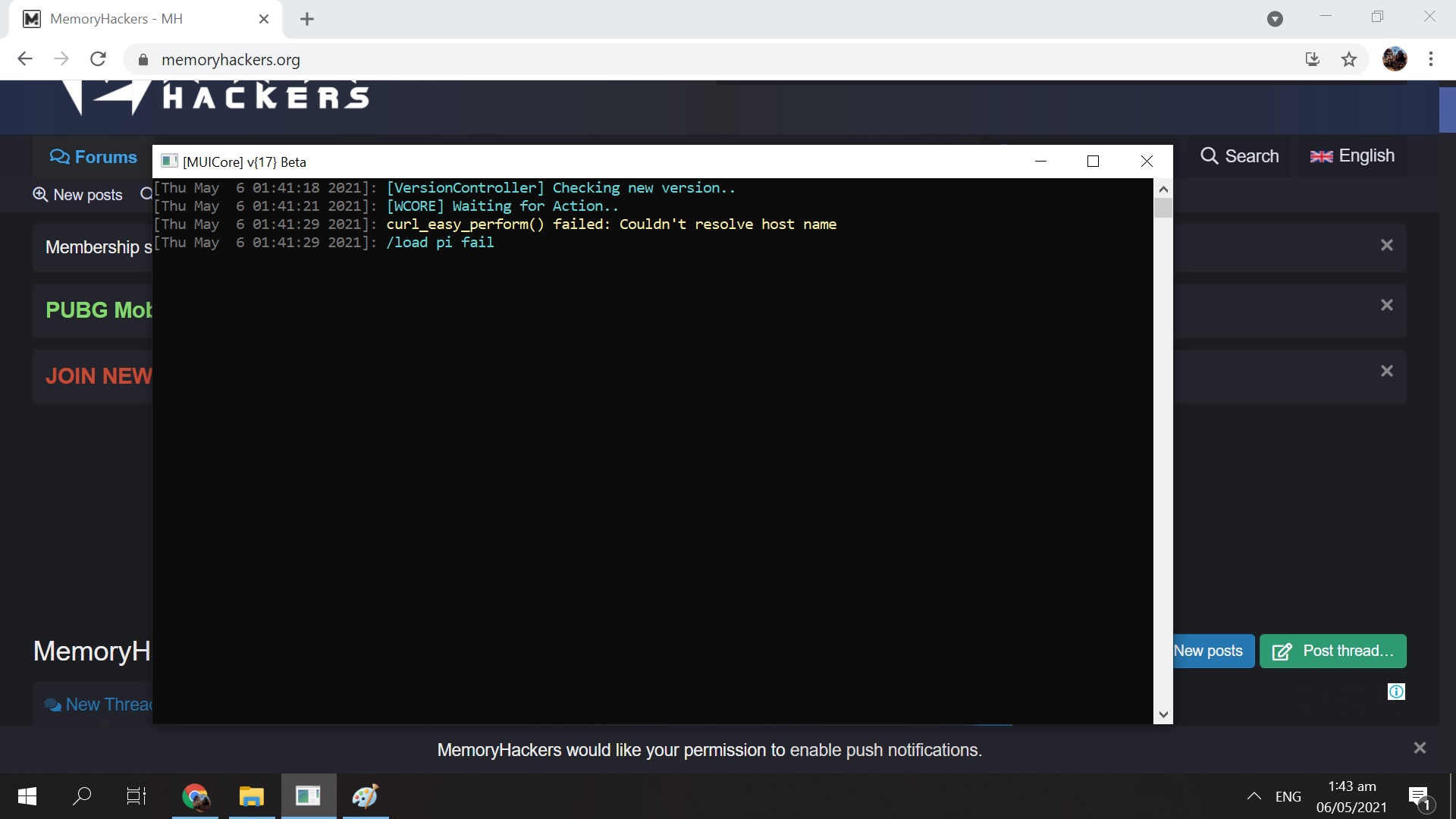1456x819 pixels.
Task: Click the page vertical scrollbar thumb
Action: click(x=1448, y=110)
